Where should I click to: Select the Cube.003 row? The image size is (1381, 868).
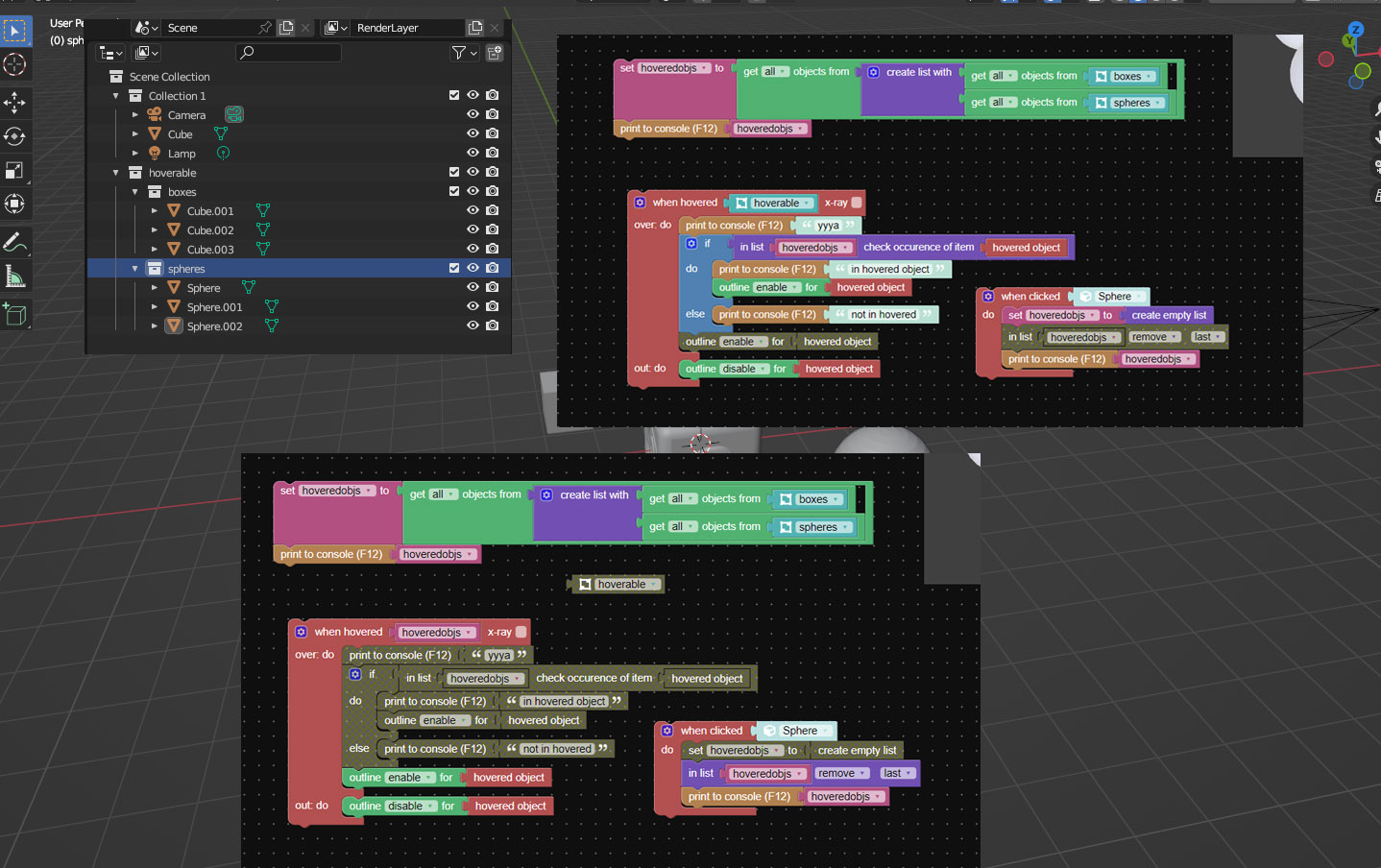(298, 249)
